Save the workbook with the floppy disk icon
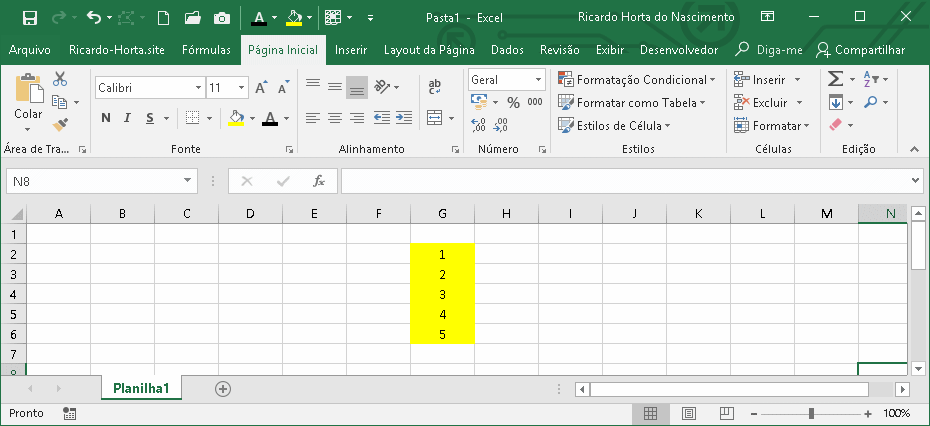 tap(30, 18)
